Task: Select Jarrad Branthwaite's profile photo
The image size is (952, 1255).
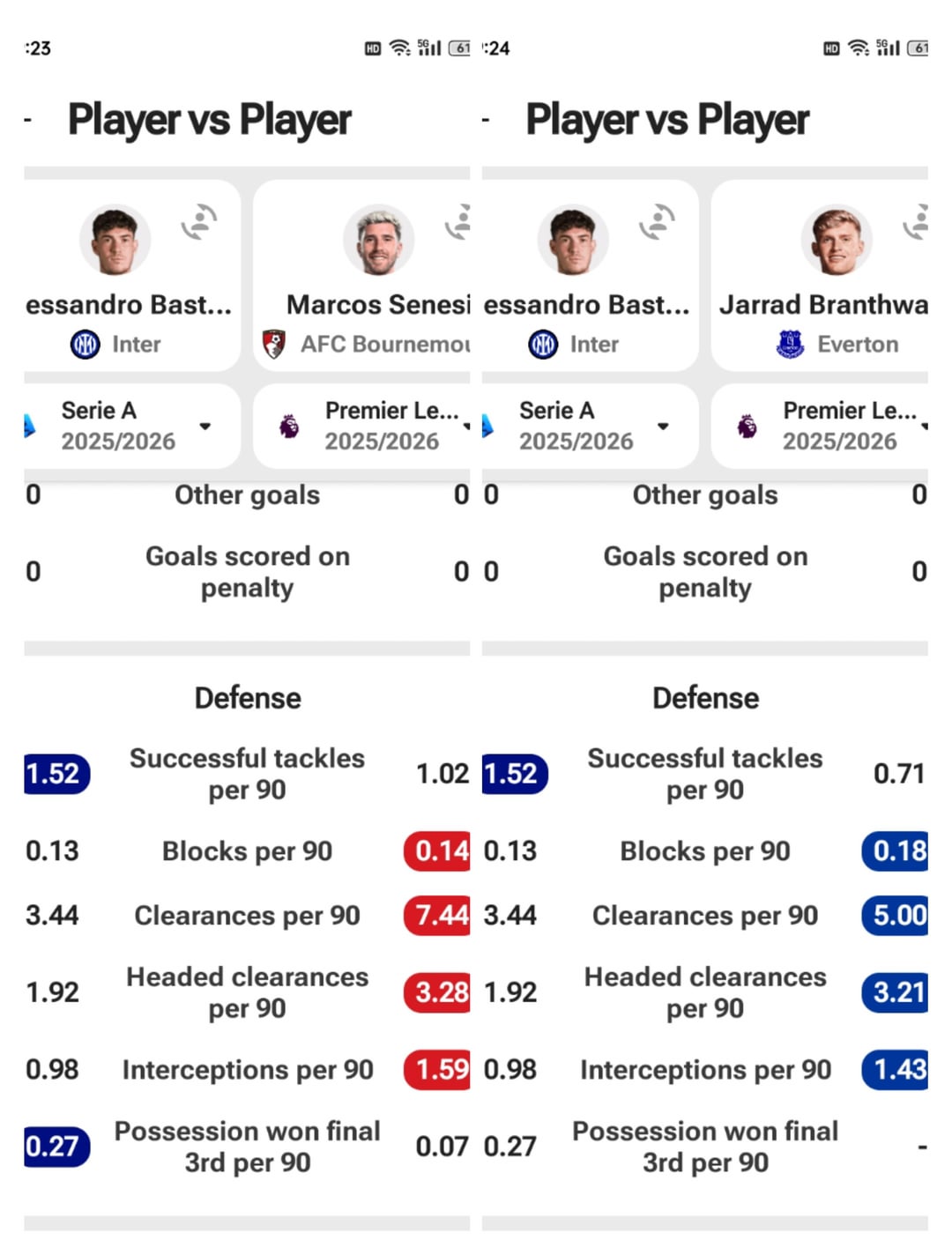Action: (837, 240)
